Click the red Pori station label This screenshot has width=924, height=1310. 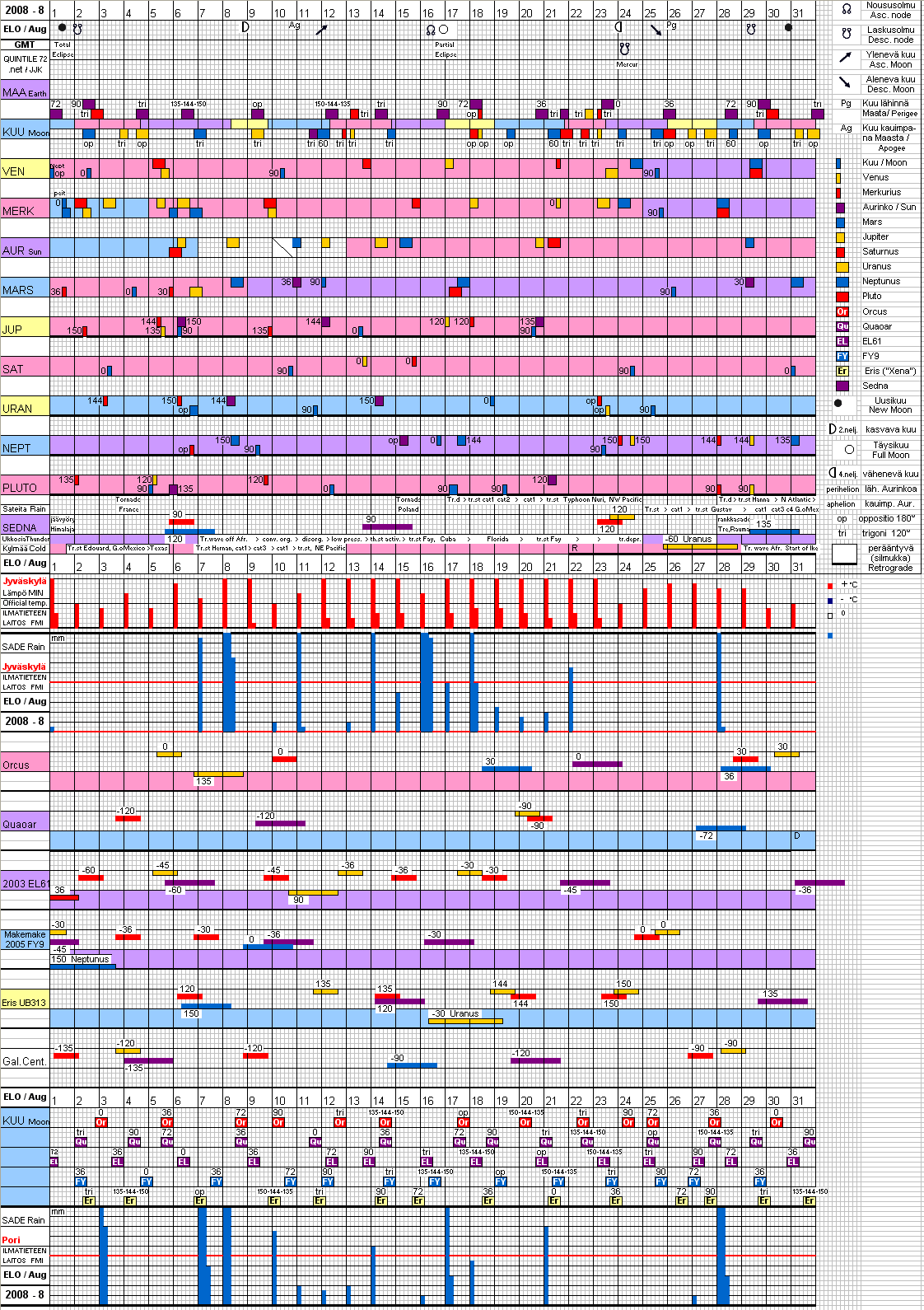[12, 1240]
